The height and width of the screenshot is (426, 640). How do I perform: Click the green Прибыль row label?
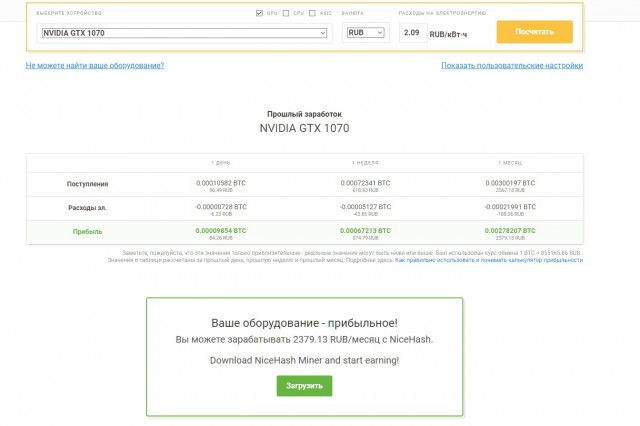[x=87, y=231]
